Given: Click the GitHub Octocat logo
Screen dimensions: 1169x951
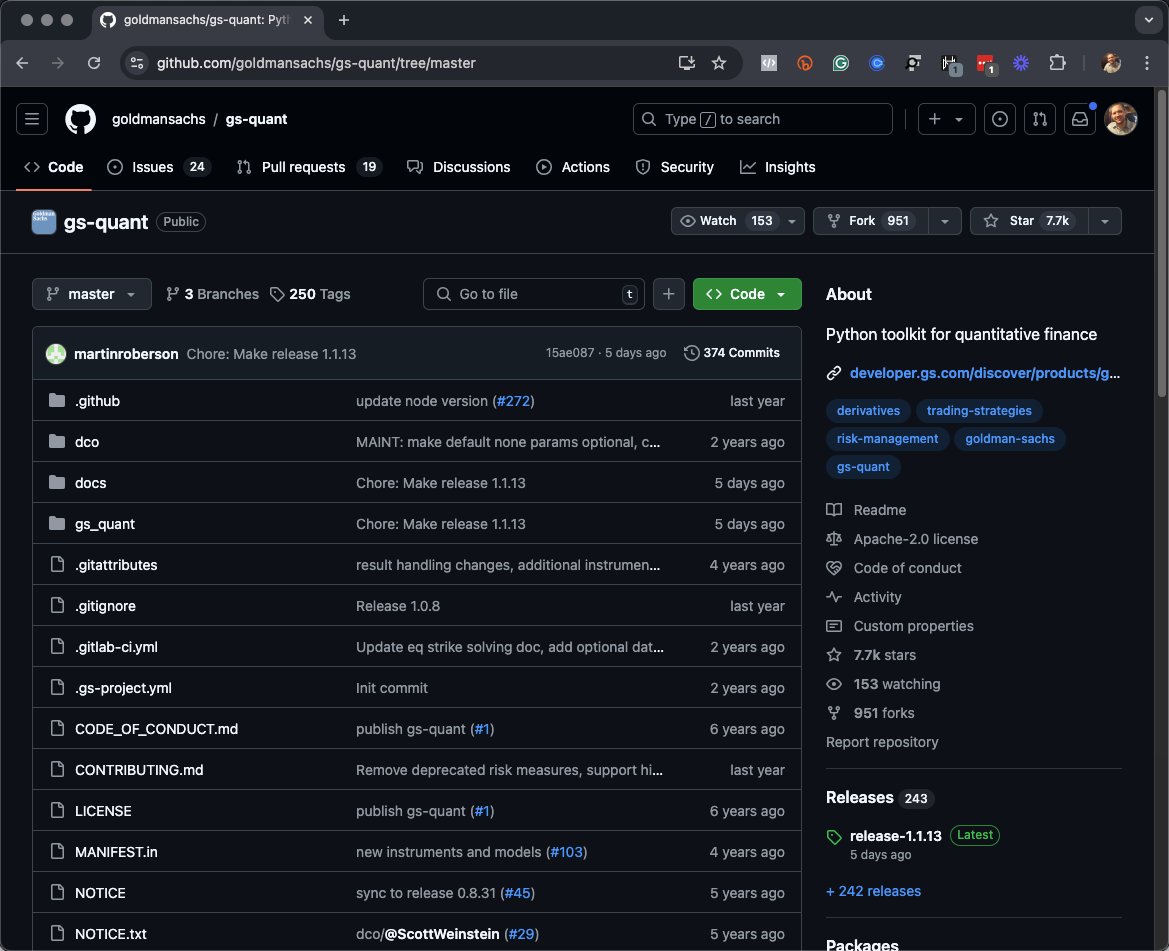Looking at the screenshot, I should point(81,119).
